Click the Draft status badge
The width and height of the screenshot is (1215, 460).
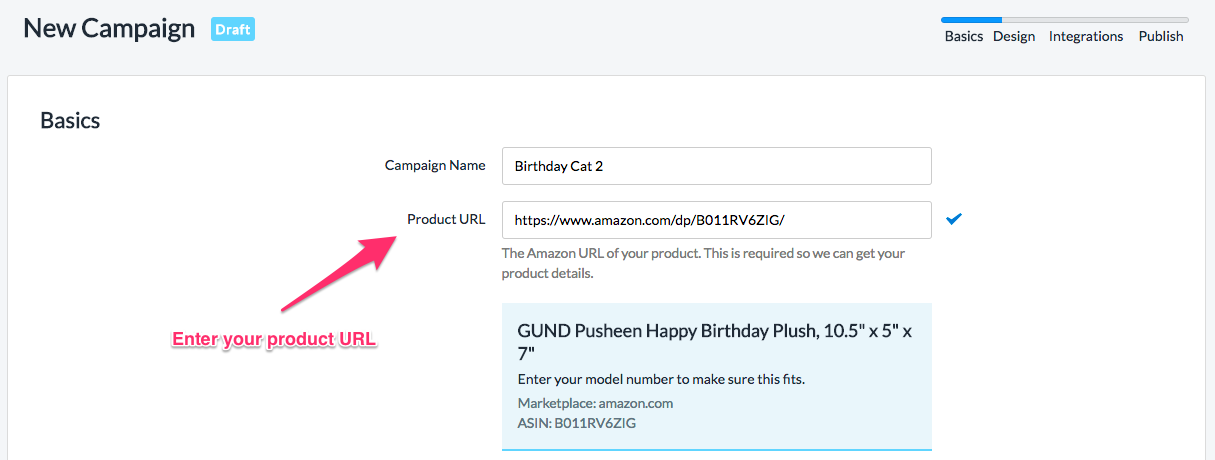[x=233, y=29]
